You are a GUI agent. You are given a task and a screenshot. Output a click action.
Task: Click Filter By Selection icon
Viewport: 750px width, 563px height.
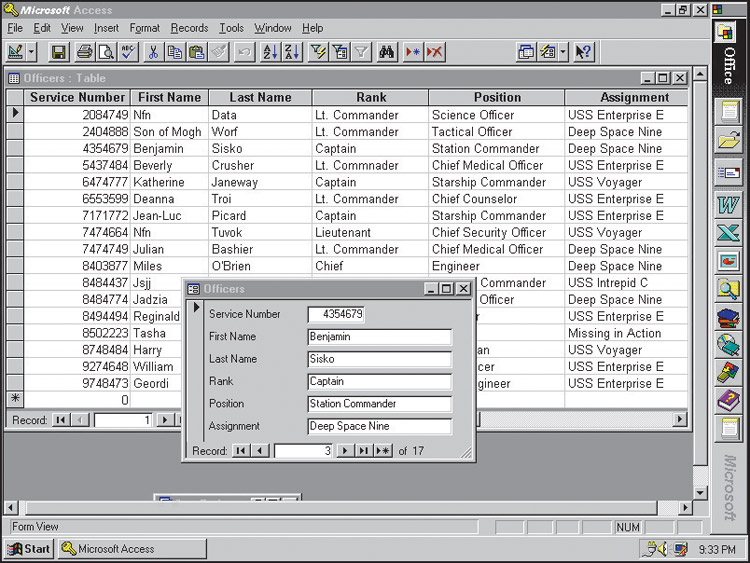pos(318,52)
